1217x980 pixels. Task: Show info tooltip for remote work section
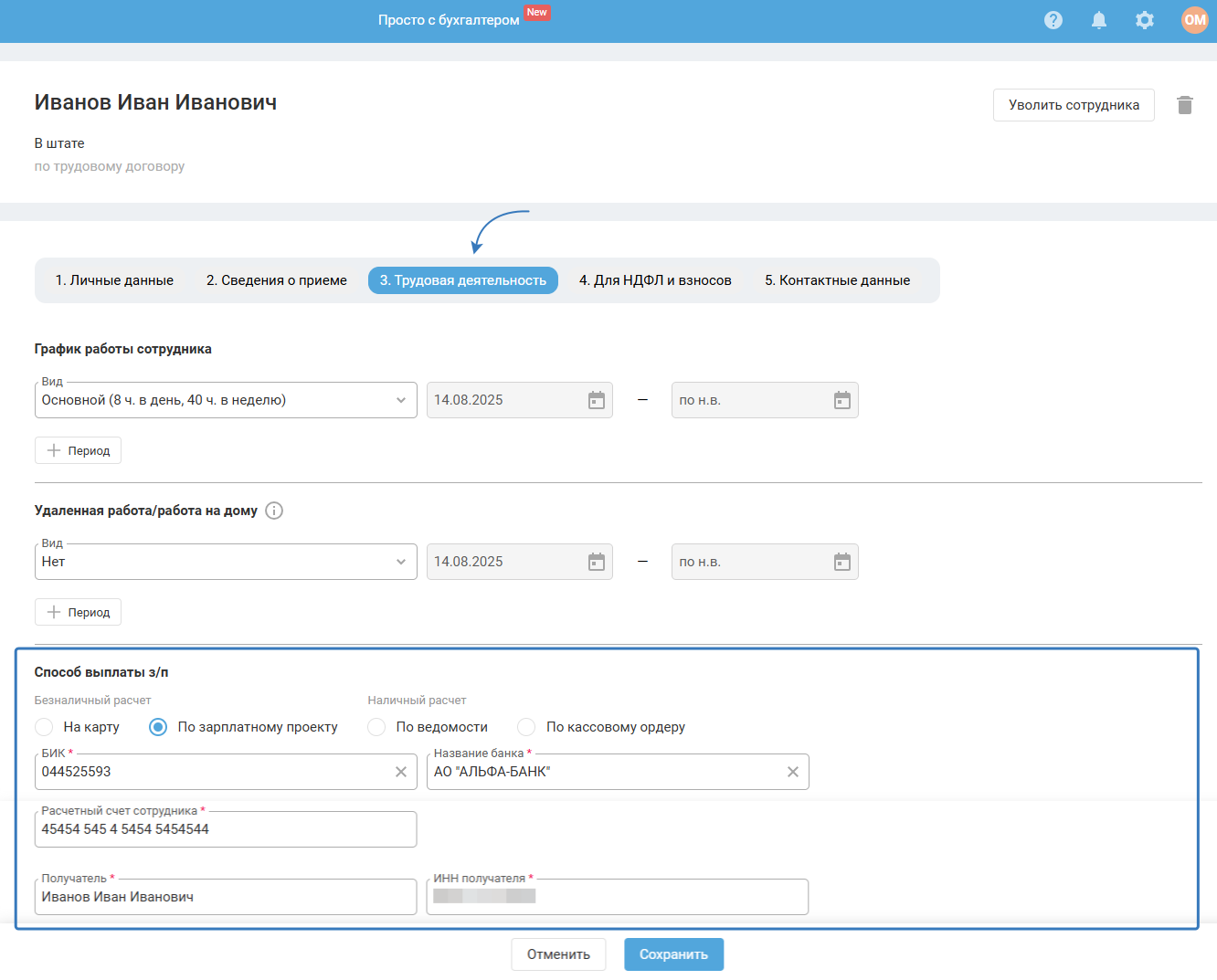click(274, 511)
